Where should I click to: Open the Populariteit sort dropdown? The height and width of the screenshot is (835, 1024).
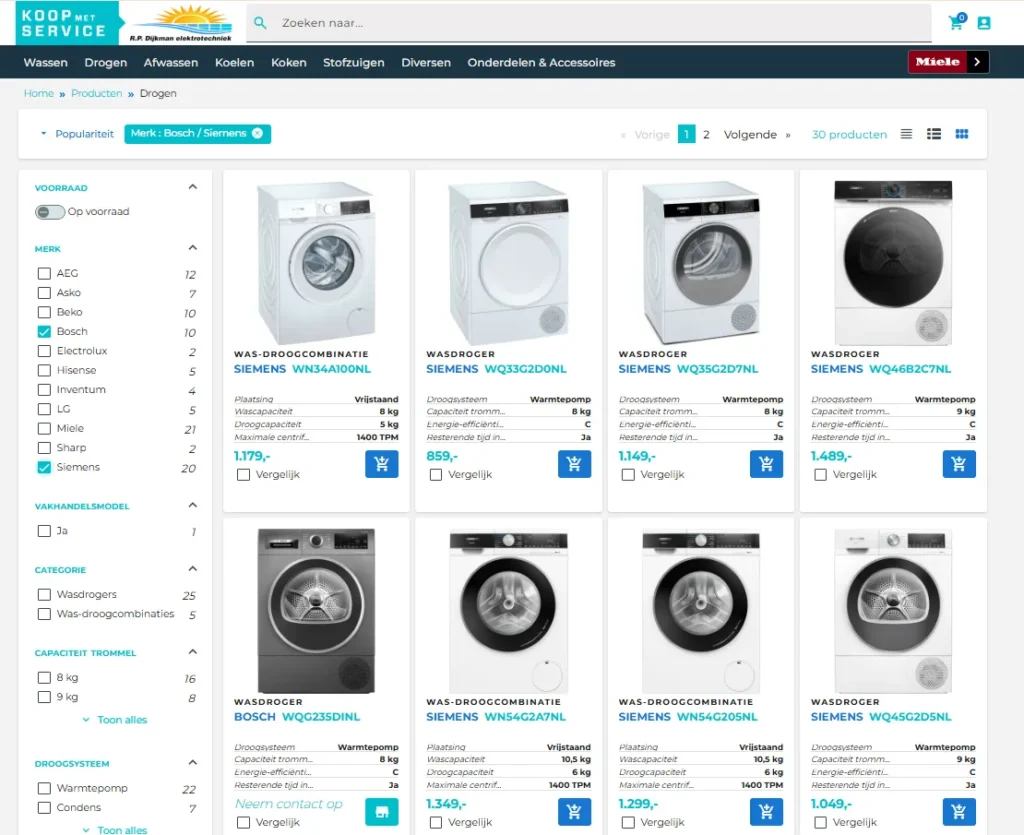pyautogui.click(x=77, y=134)
